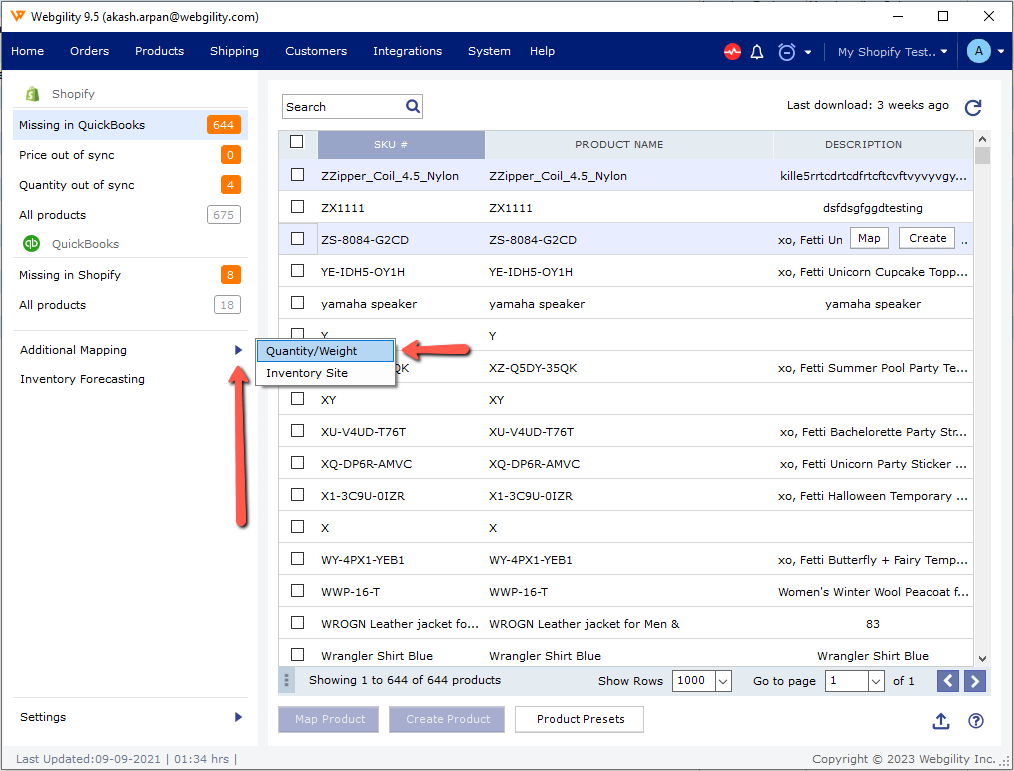Click the red activity pulse icon
1014x771 pixels.
732,52
